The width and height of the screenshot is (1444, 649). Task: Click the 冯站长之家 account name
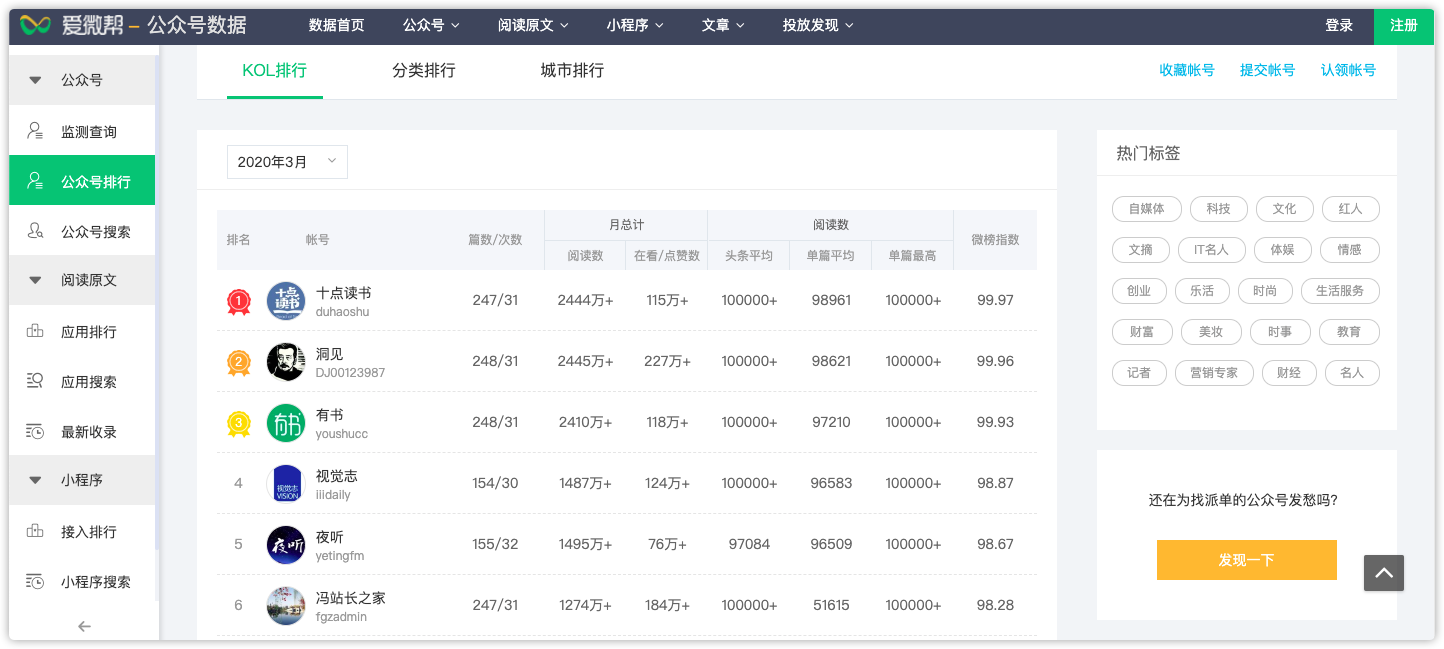point(350,598)
